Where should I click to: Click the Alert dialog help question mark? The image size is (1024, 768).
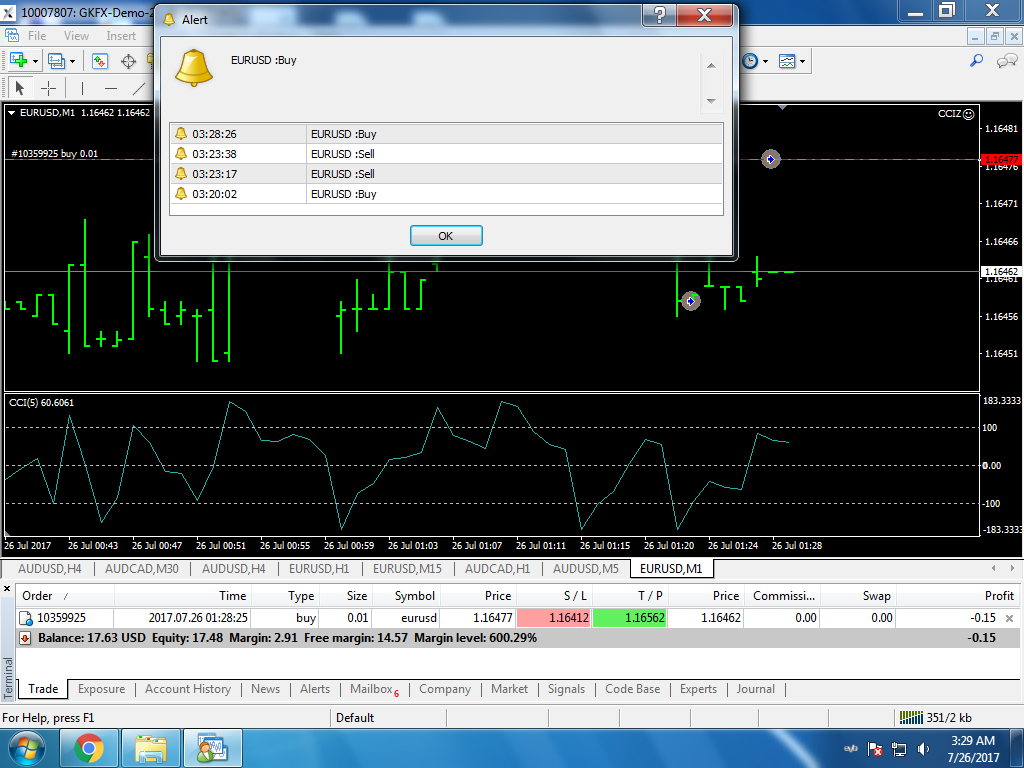pos(660,15)
